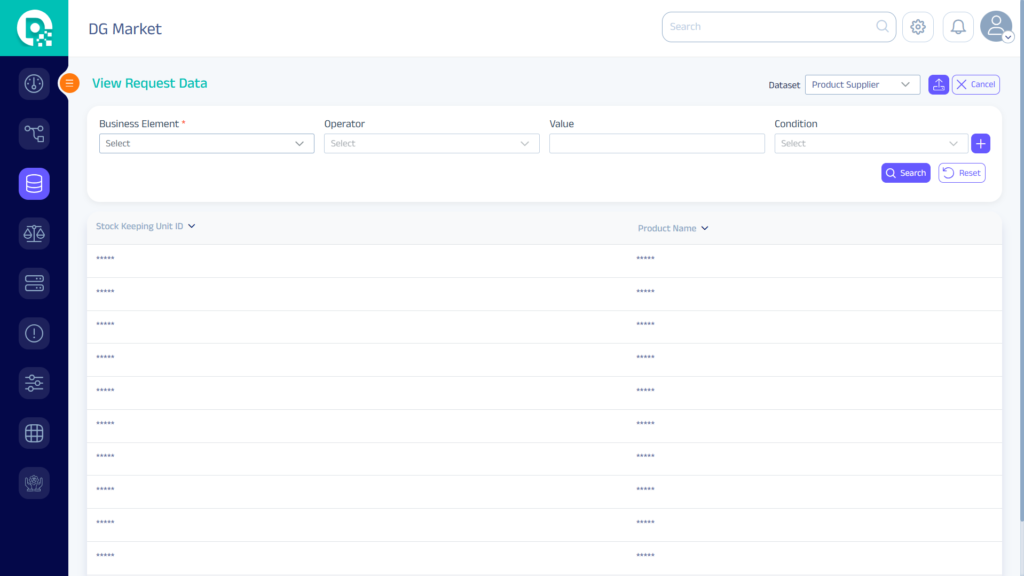Screen dimensions: 1024x576
Task: Open the alert exclamation sidebar icon
Action: click(x=34, y=333)
